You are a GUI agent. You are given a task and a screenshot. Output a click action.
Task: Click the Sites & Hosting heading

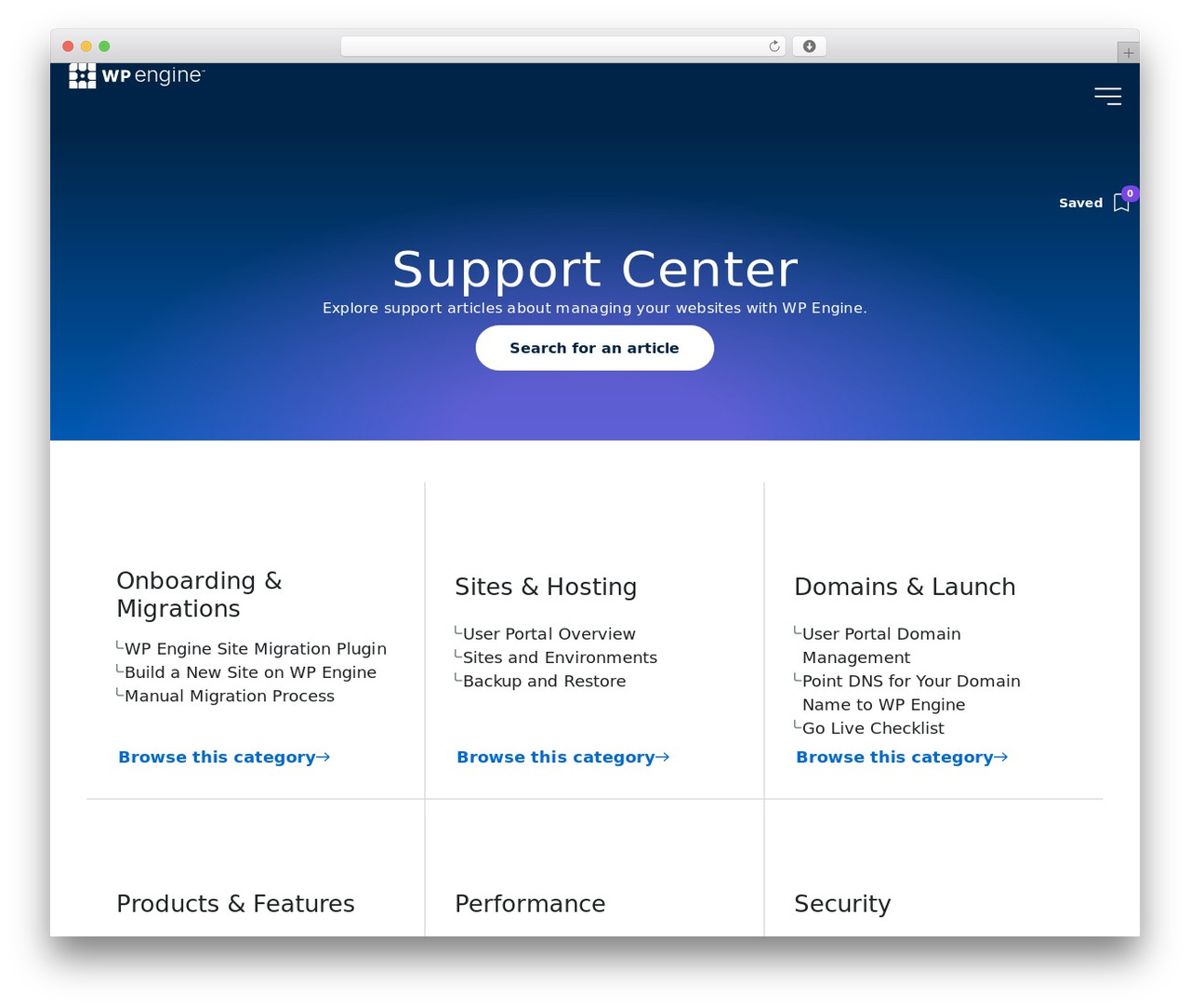click(546, 587)
